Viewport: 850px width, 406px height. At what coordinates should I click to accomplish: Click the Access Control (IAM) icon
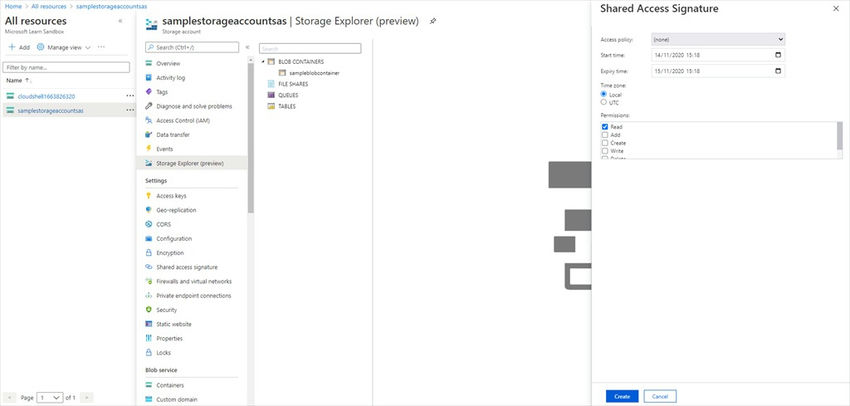[149, 120]
